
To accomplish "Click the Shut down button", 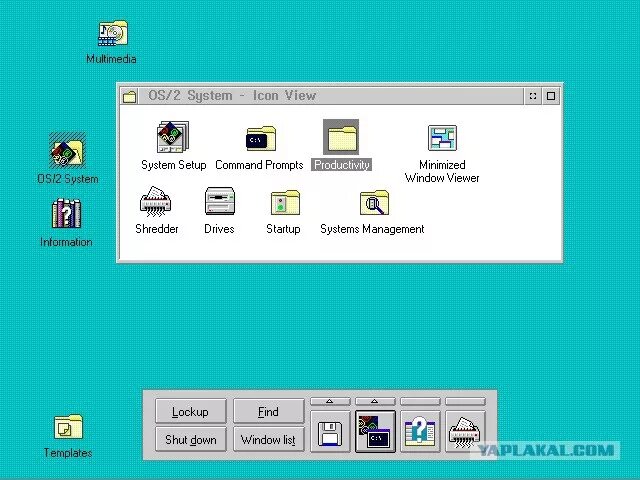I will [191, 440].
